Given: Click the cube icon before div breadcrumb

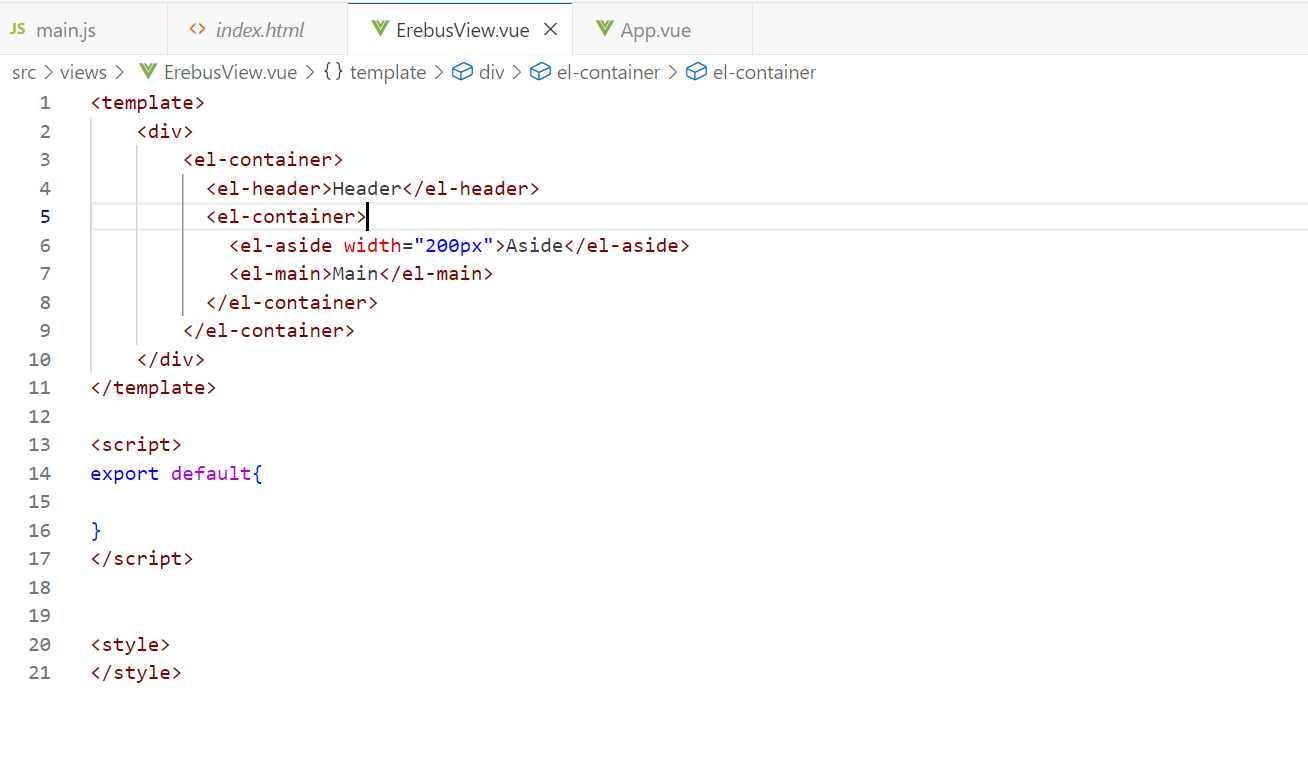Looking at the screenshot, I should tap(462, 72).
